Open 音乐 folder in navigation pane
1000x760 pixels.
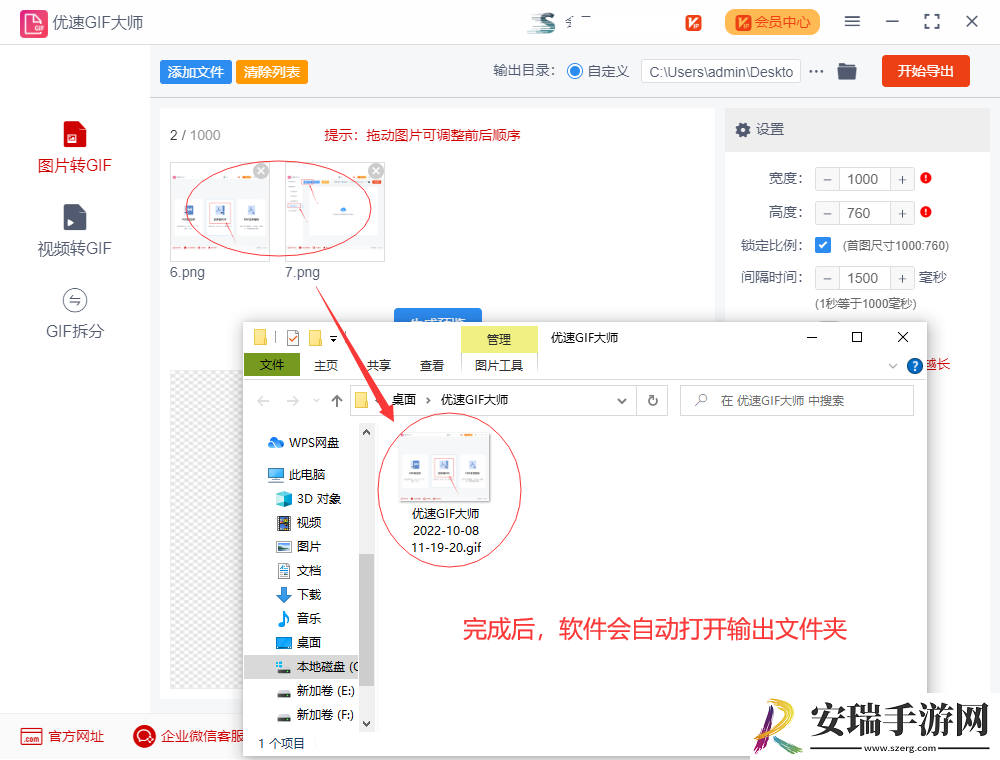[x=298, y=618]
